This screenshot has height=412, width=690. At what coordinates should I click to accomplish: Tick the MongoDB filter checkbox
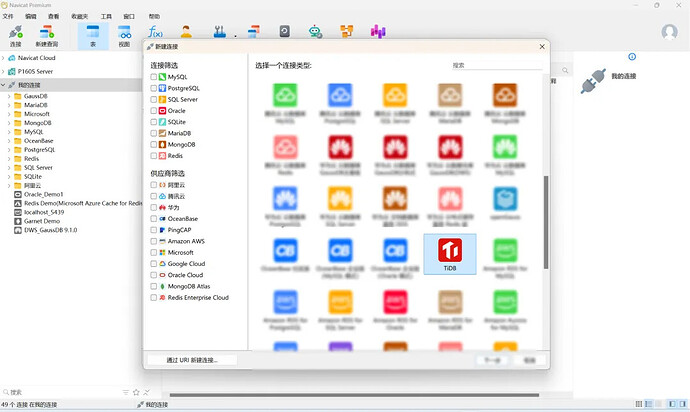tap(154, 144)
